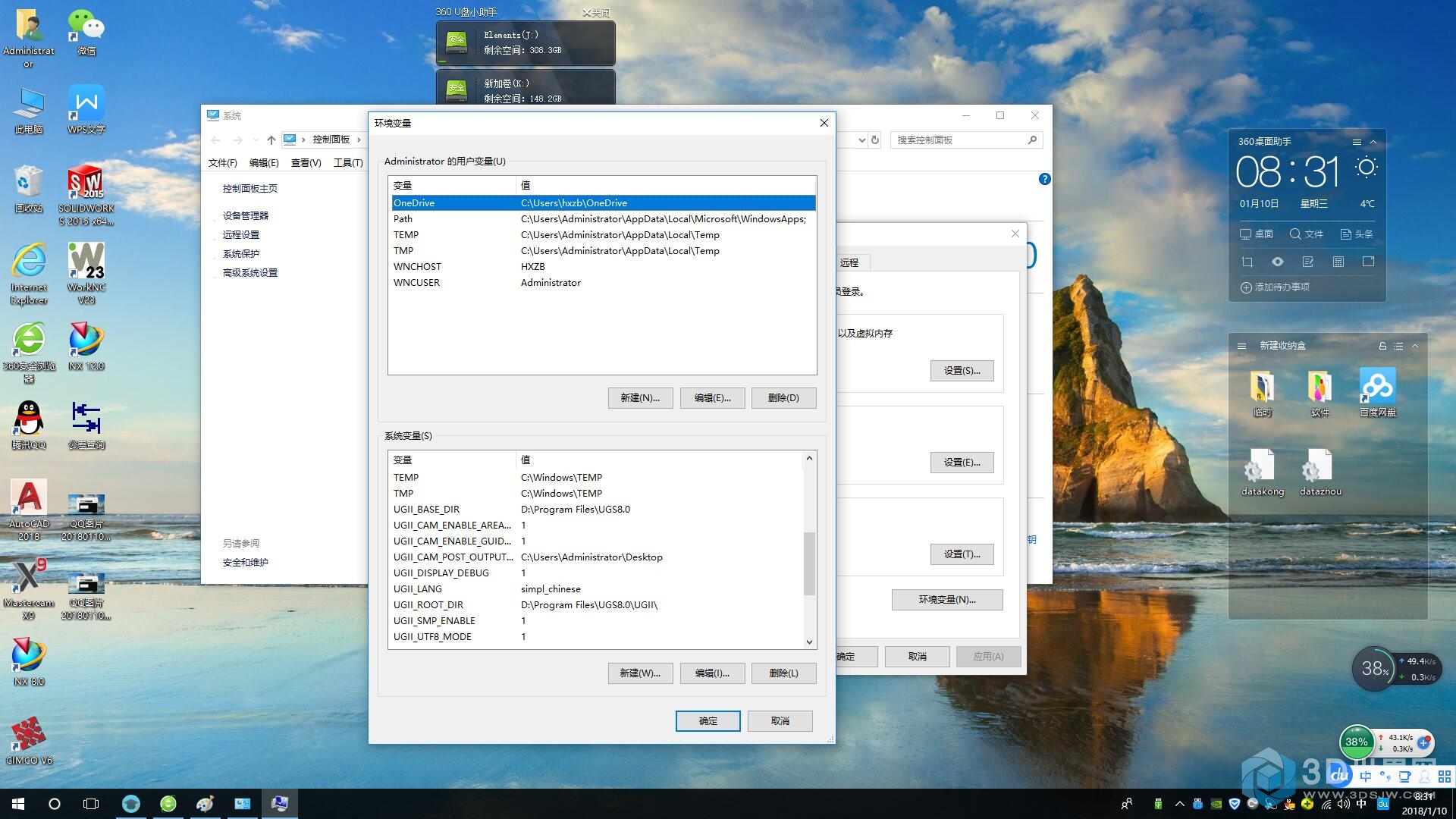The width and height of the screenshot is (1456, 819).
Task: Open the WPS文字 desktop shortcut
Action: coord(86,110)
